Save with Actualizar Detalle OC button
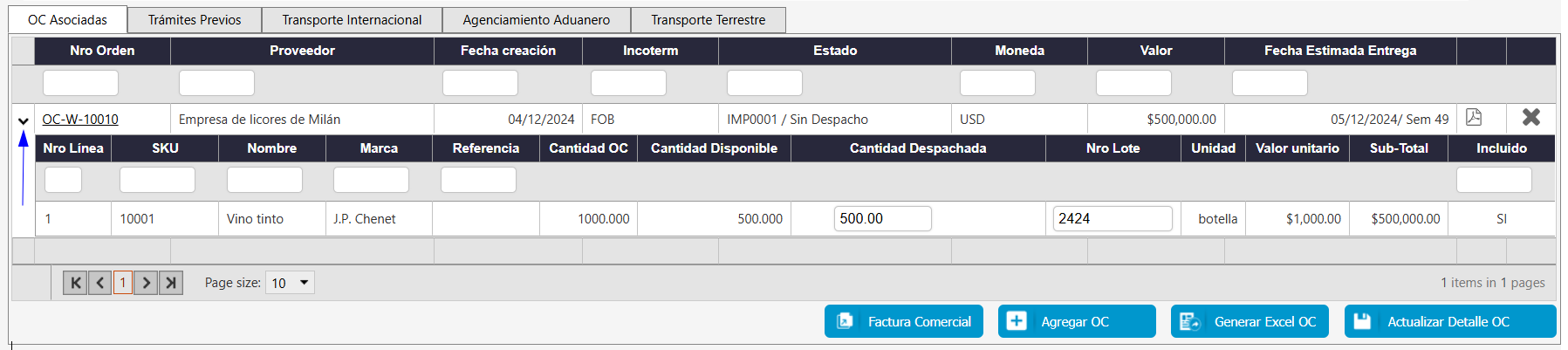 [1449, 321]
